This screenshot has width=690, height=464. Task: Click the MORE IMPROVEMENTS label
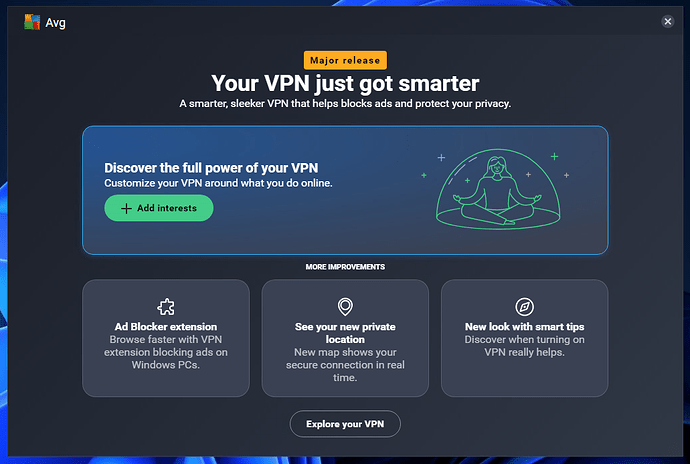tap(345, 267)
